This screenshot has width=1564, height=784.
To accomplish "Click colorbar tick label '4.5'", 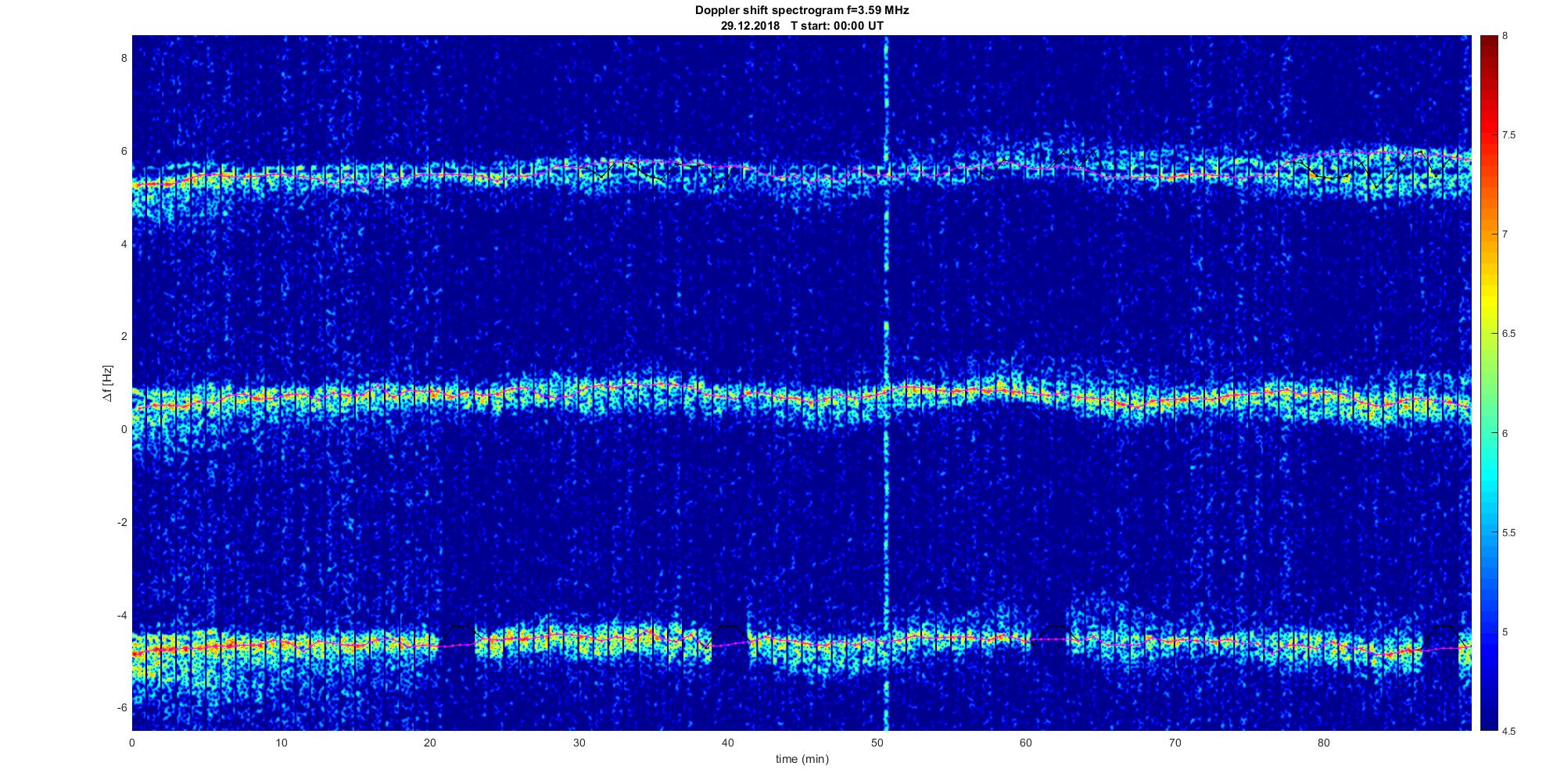I will 1509,732.
